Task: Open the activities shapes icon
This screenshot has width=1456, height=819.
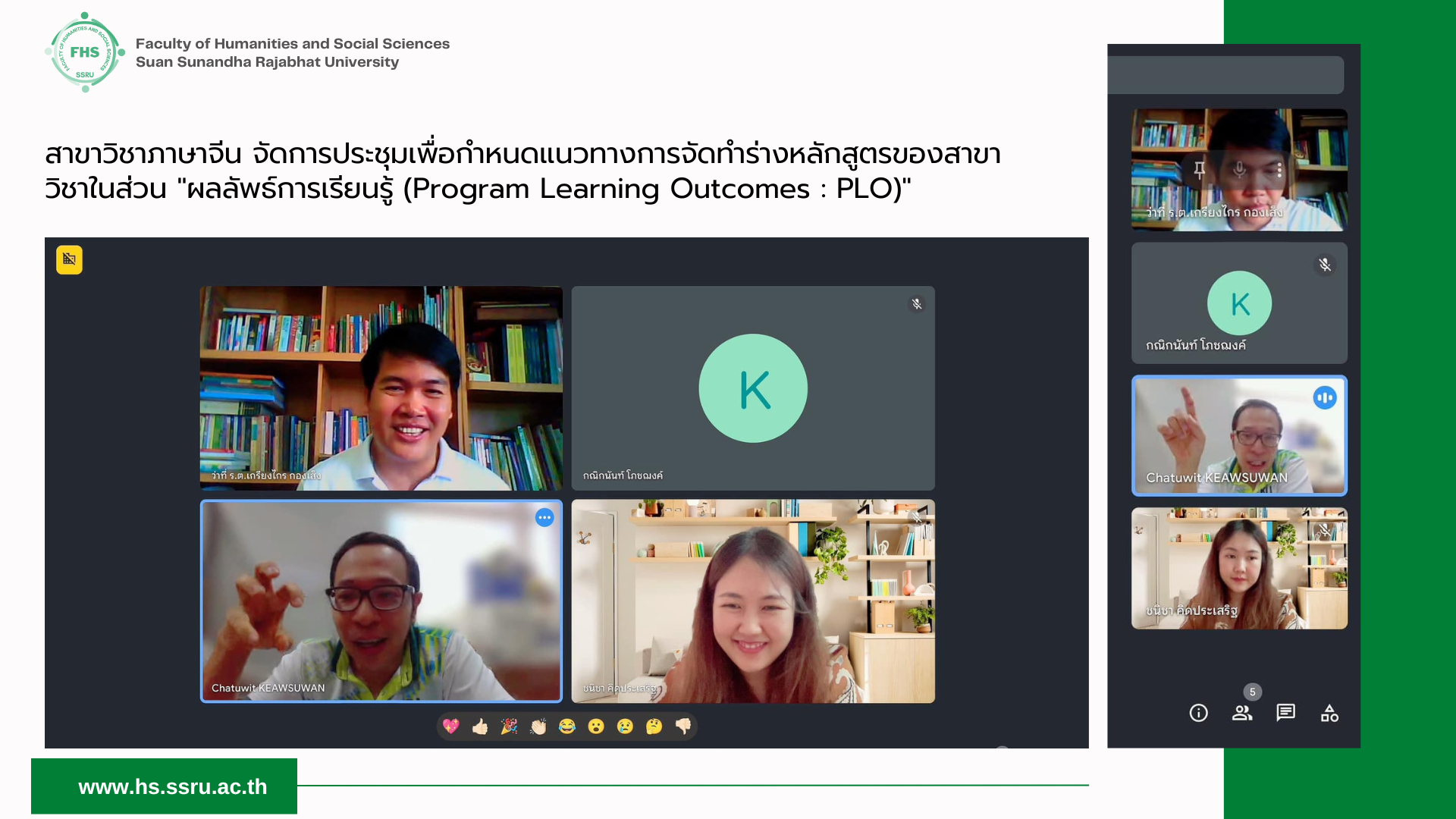Action: 1329,713
